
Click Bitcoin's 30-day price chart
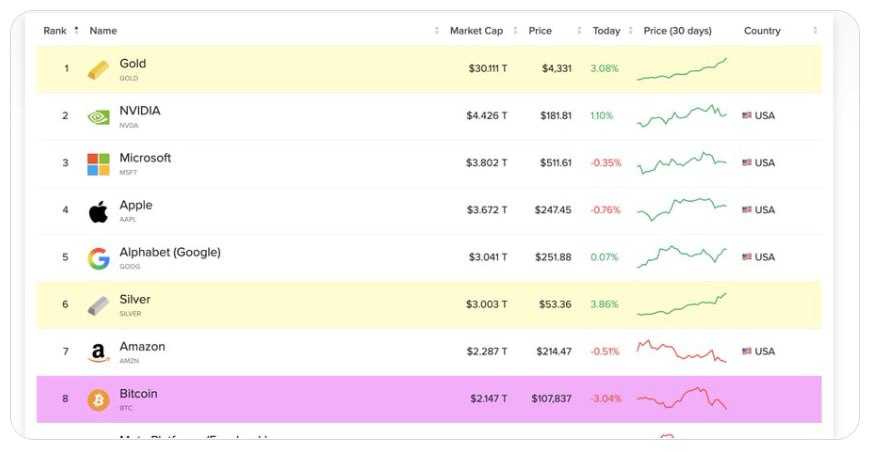pyautogui.click(x=682, y=398)
